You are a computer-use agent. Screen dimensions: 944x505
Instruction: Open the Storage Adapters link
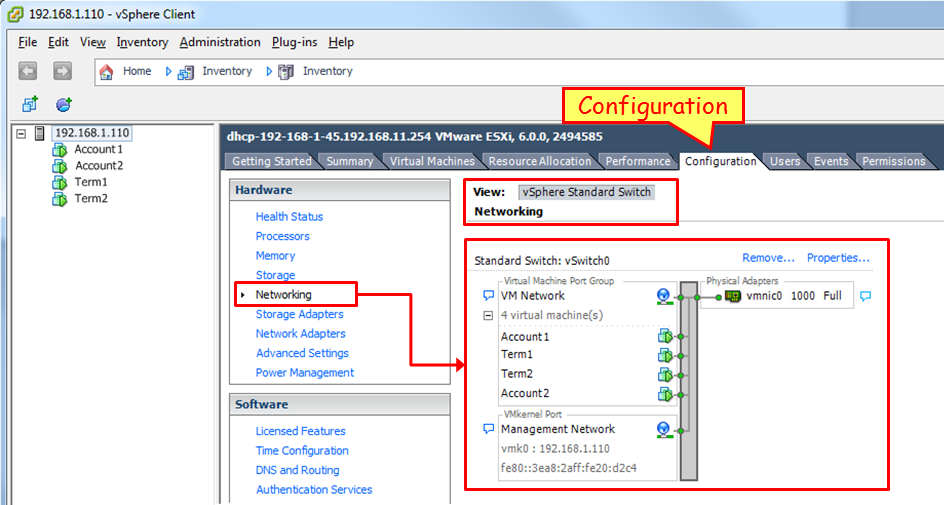pyautogui.click(x=299, y=314)
